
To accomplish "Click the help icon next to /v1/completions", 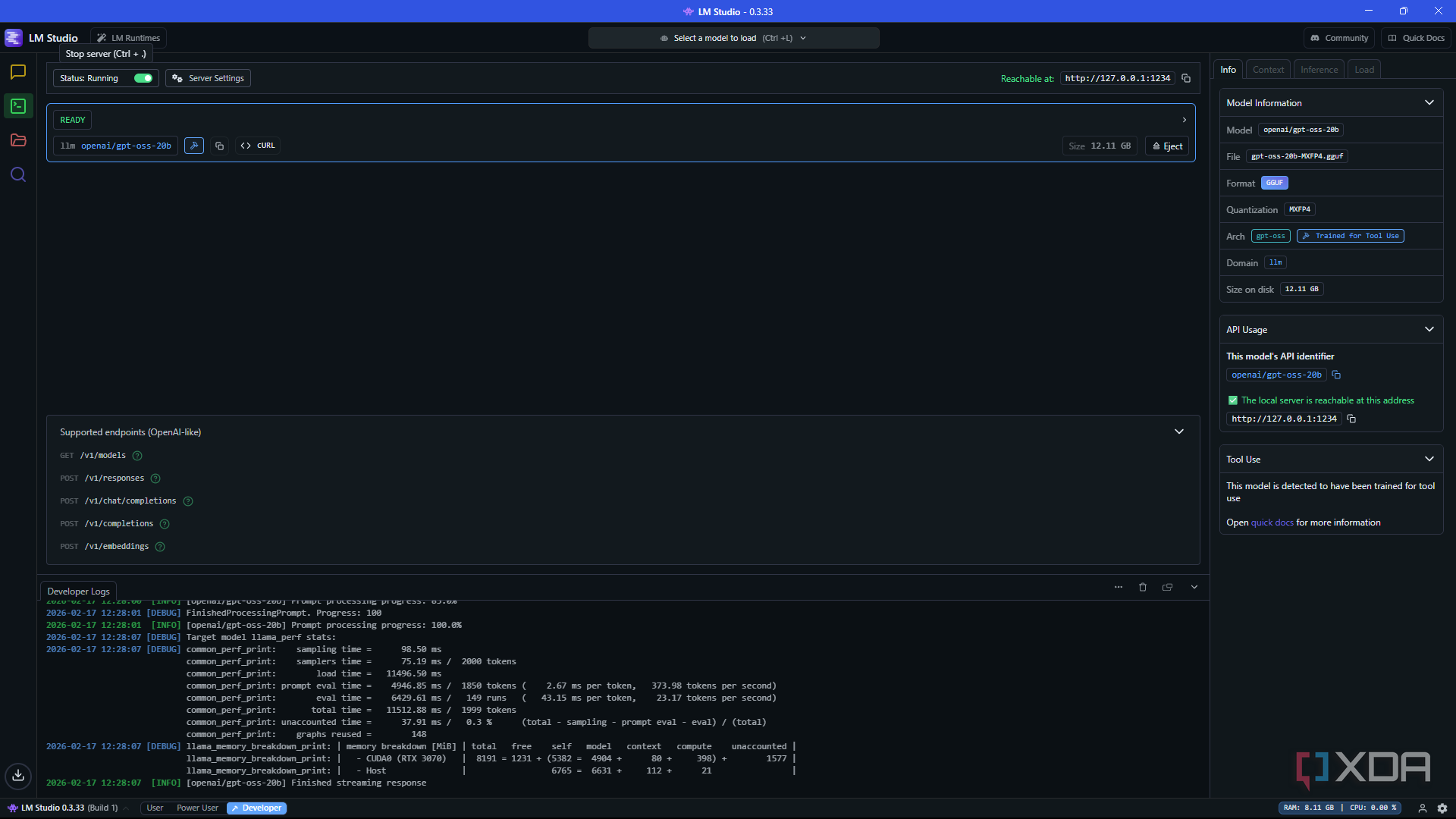I will (165, 524).
